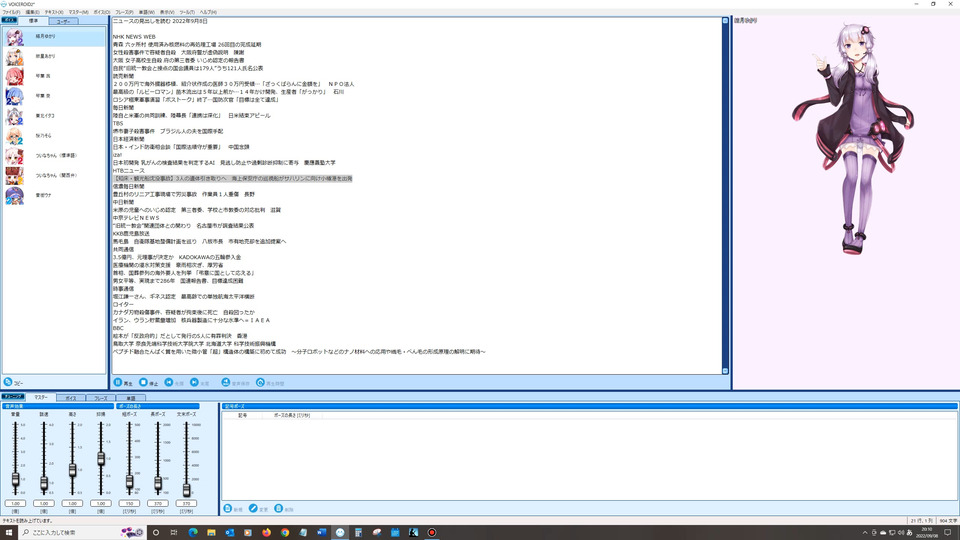960x540 pixels.
Task: Open the Voice (ボイス) menu
Action: pos(102,12)
